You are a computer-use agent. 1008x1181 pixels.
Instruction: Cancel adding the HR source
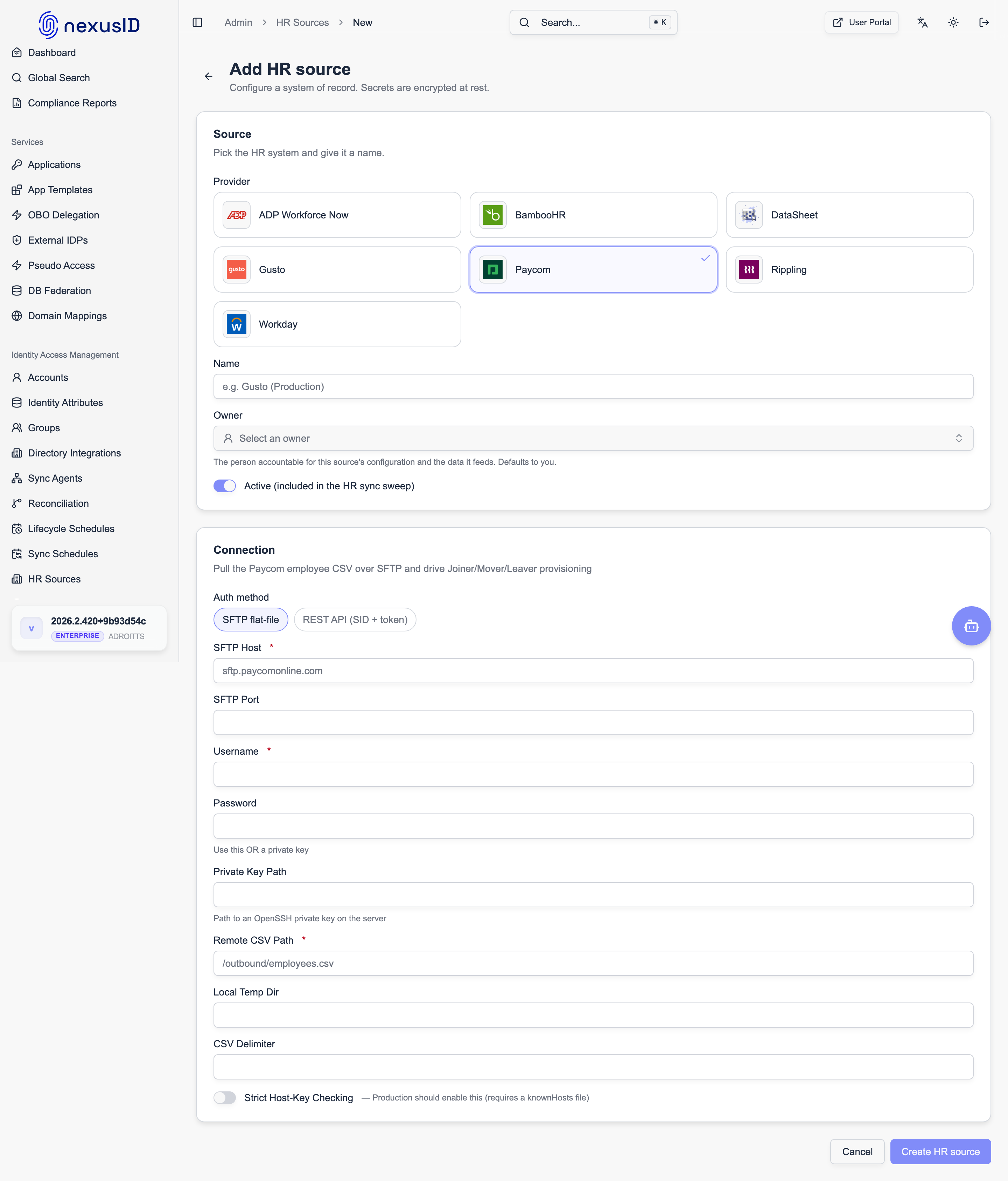pos(857,1151)
